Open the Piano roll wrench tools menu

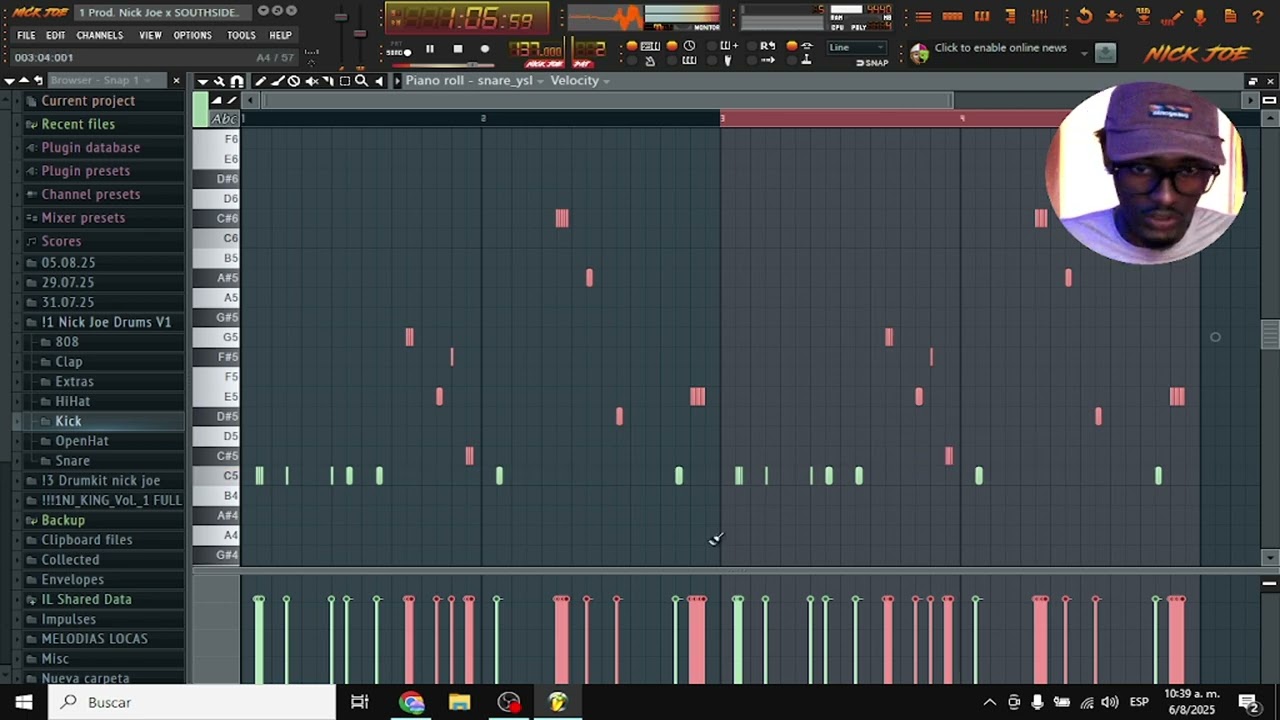click(219, 81)
